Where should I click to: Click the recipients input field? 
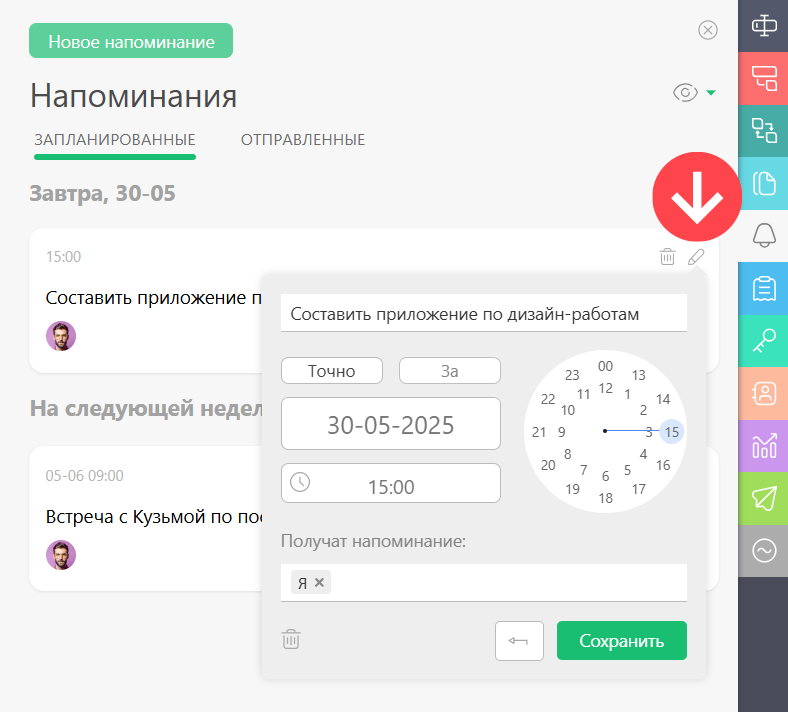(x=483, y=582)
